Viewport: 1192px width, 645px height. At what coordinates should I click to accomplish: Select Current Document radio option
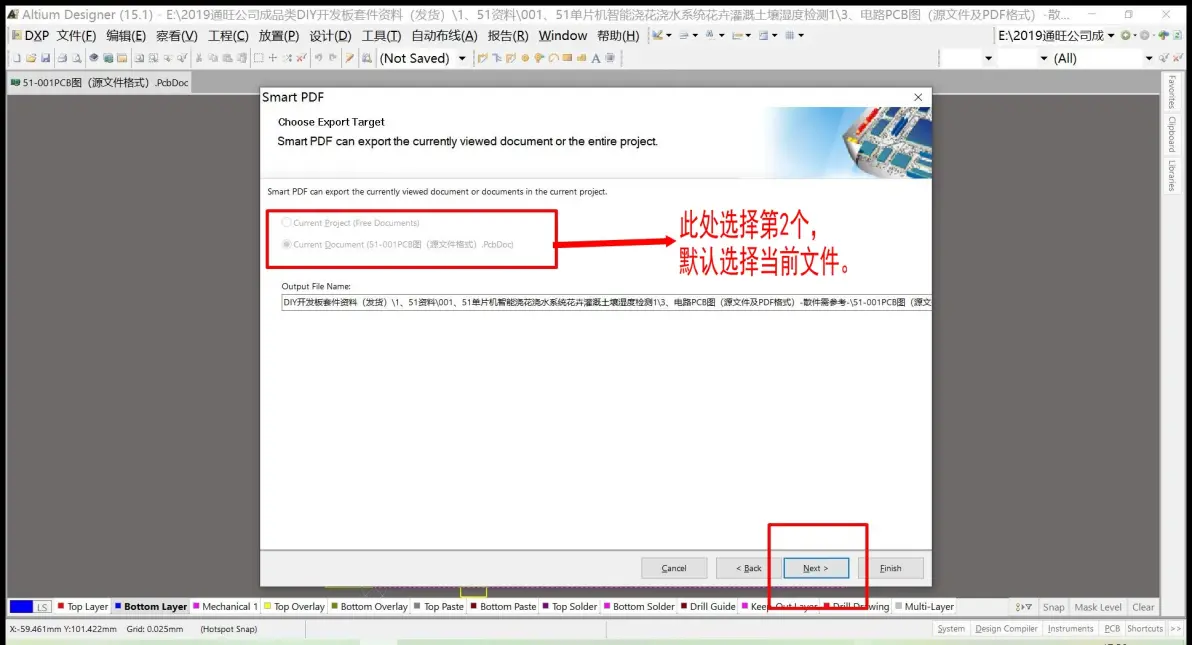(x=287, y=244)
